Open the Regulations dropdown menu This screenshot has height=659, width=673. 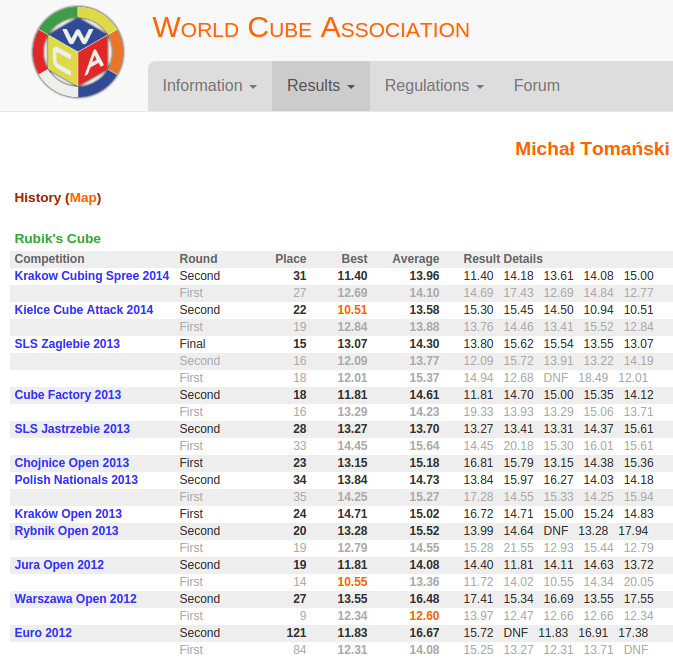(x=434, y=86)
